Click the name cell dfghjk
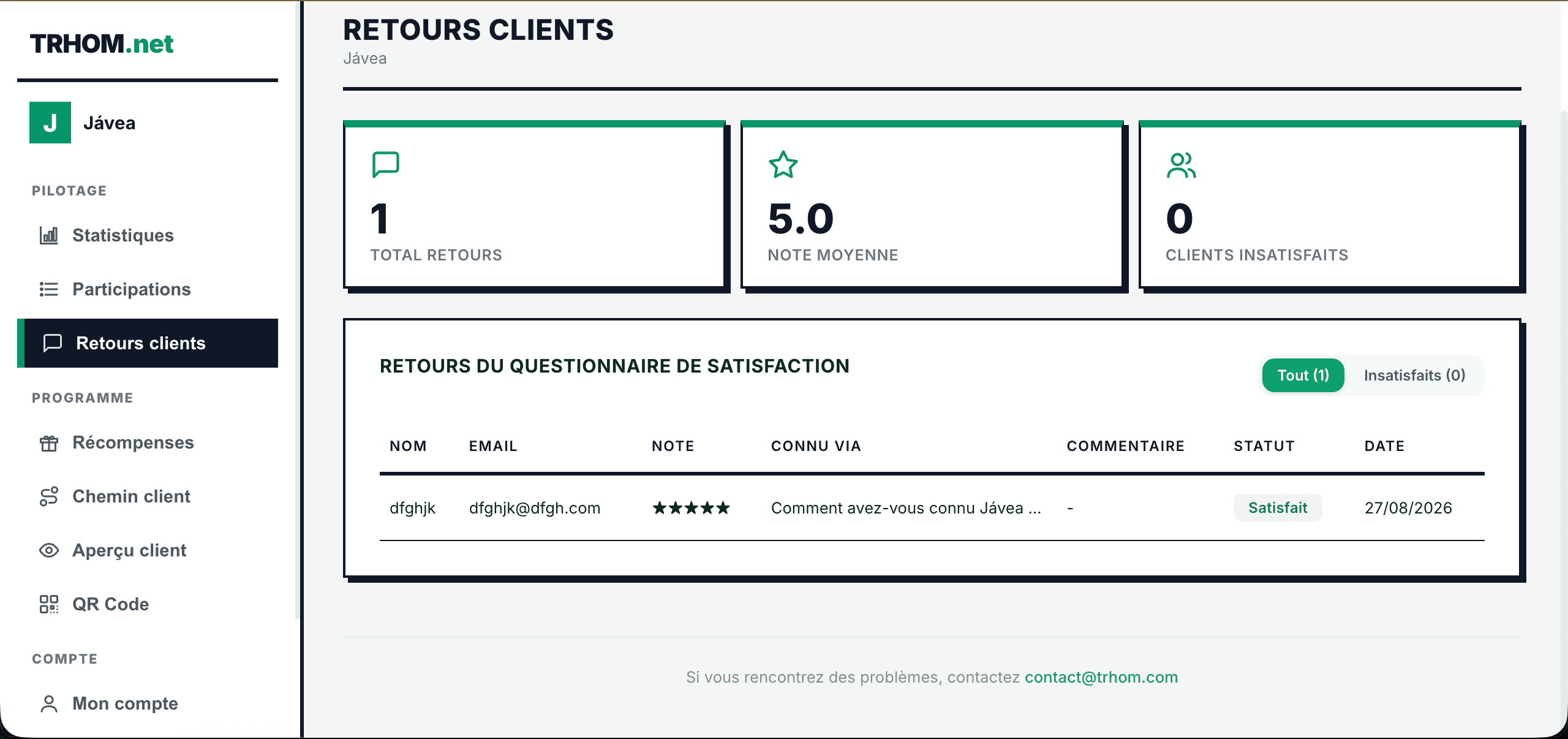The width and height of the screenshot is (1568, 739). tap(412, 508)
